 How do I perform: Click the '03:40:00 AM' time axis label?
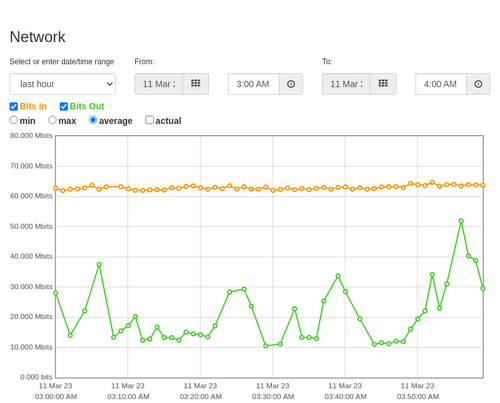pos(345,397)
